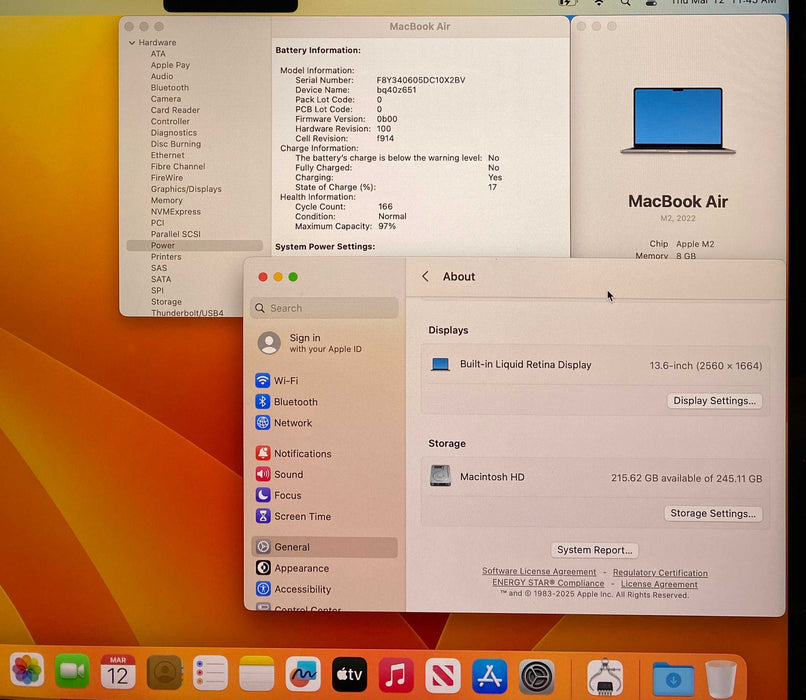Click the settings Search field
Image resolution: width=806 pixels, height=700 pixels.
(x=324, y=308)
